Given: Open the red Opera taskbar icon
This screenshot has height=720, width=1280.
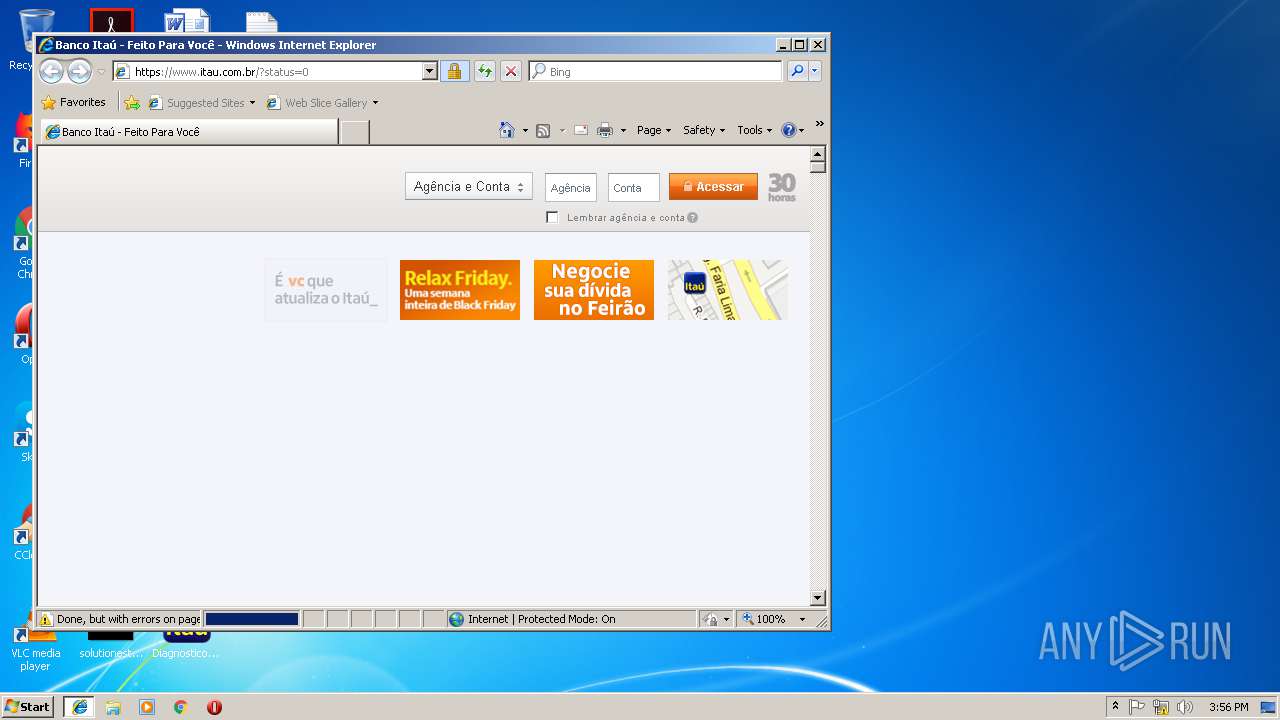Looking at the screenshot, I should coord(214,707).
